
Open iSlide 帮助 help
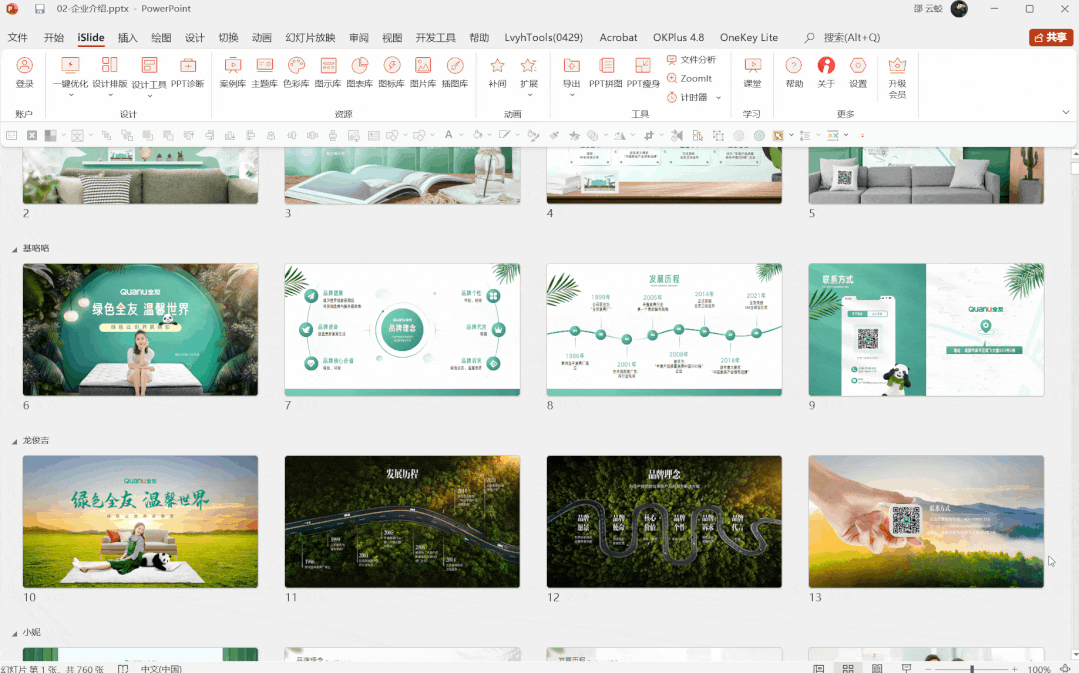tap(794, 72)
